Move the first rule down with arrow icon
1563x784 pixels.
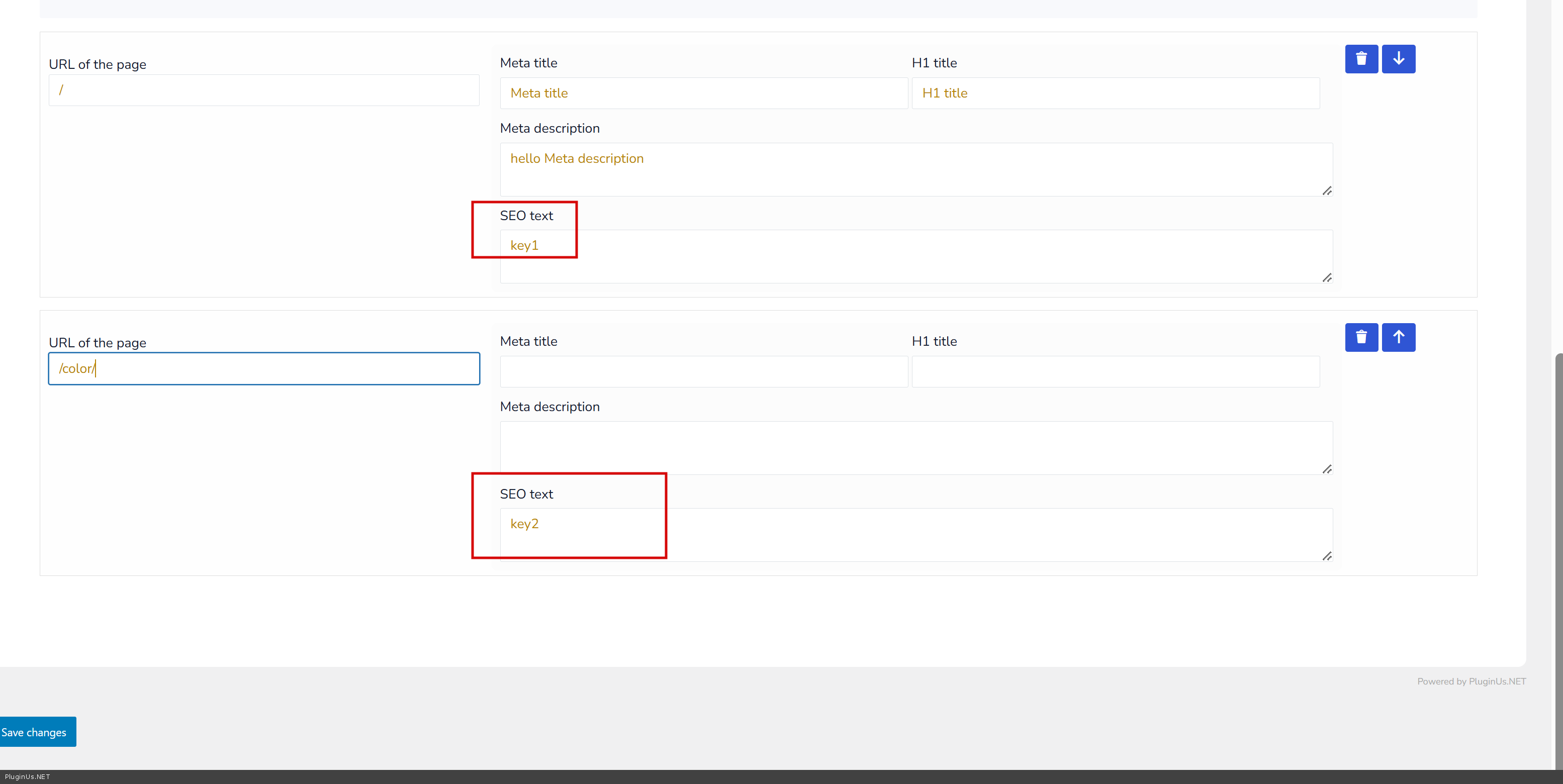(1398, 59)
